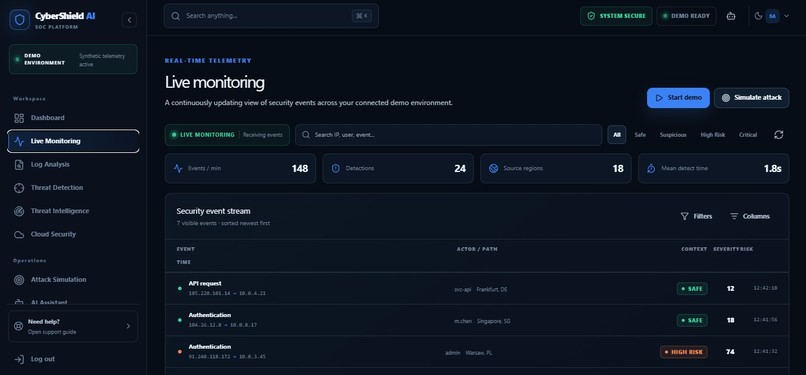
Task: Click the Dashboard grid icon
Action: tap(19, 118)
